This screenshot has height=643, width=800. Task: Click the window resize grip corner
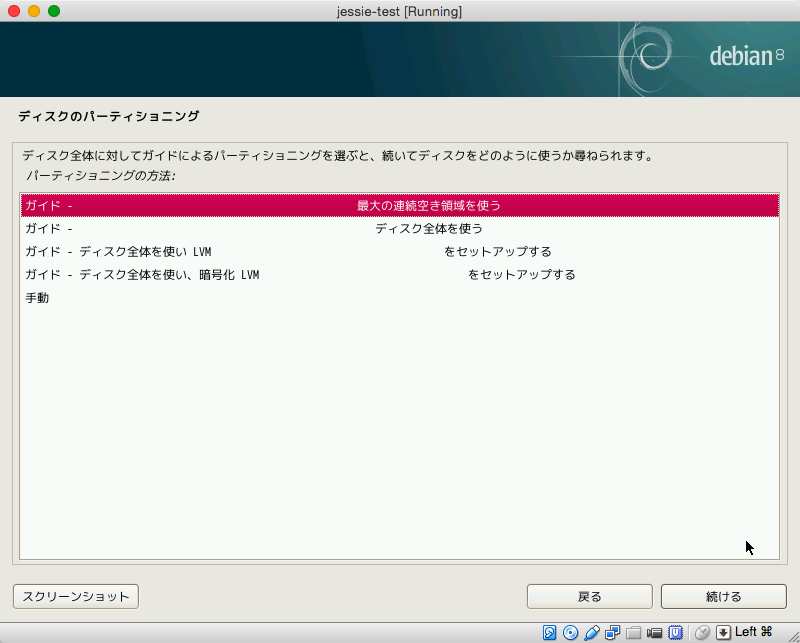click(x=793, y=636)
